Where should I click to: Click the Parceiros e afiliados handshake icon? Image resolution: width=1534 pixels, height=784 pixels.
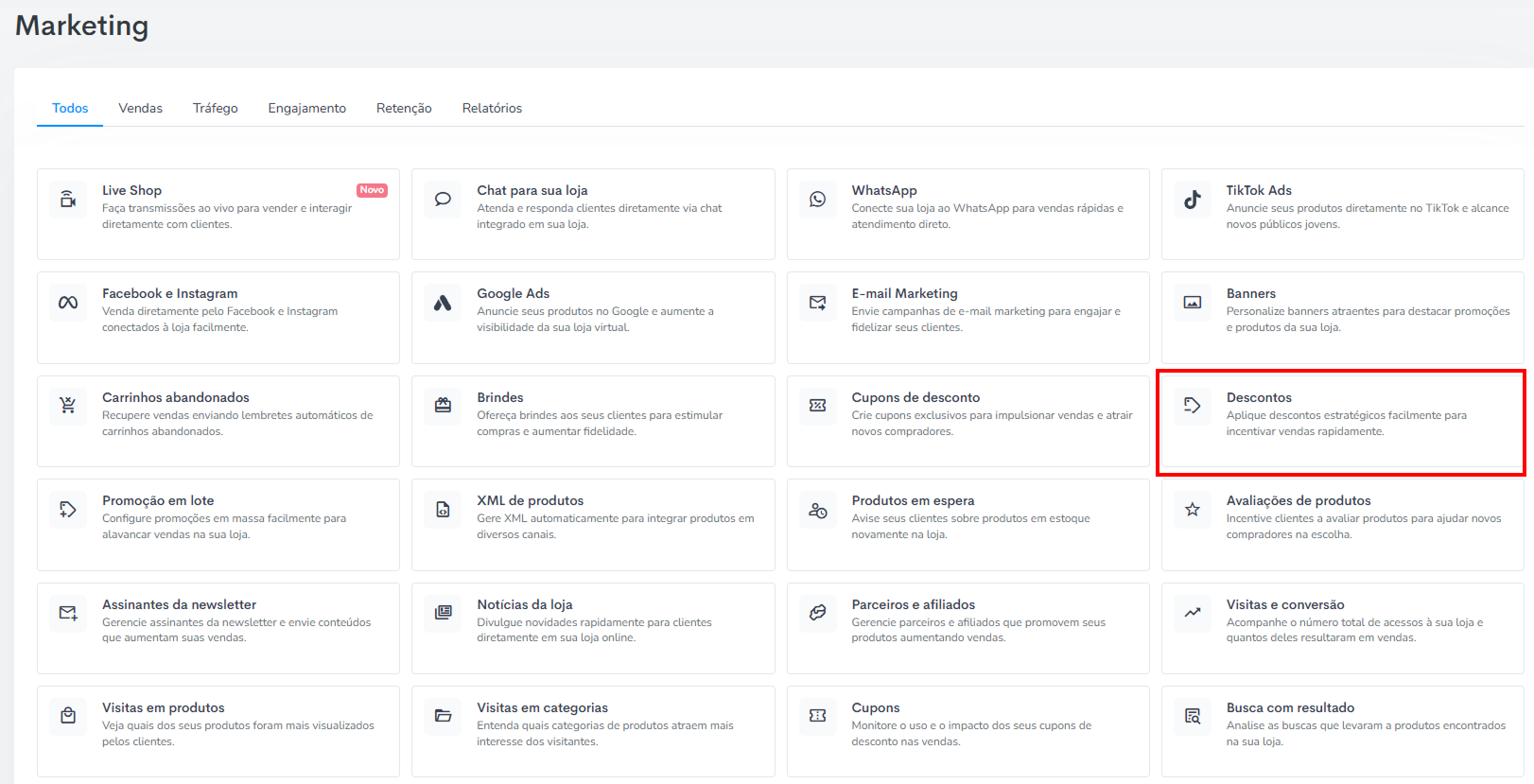(x=818, y=613)
